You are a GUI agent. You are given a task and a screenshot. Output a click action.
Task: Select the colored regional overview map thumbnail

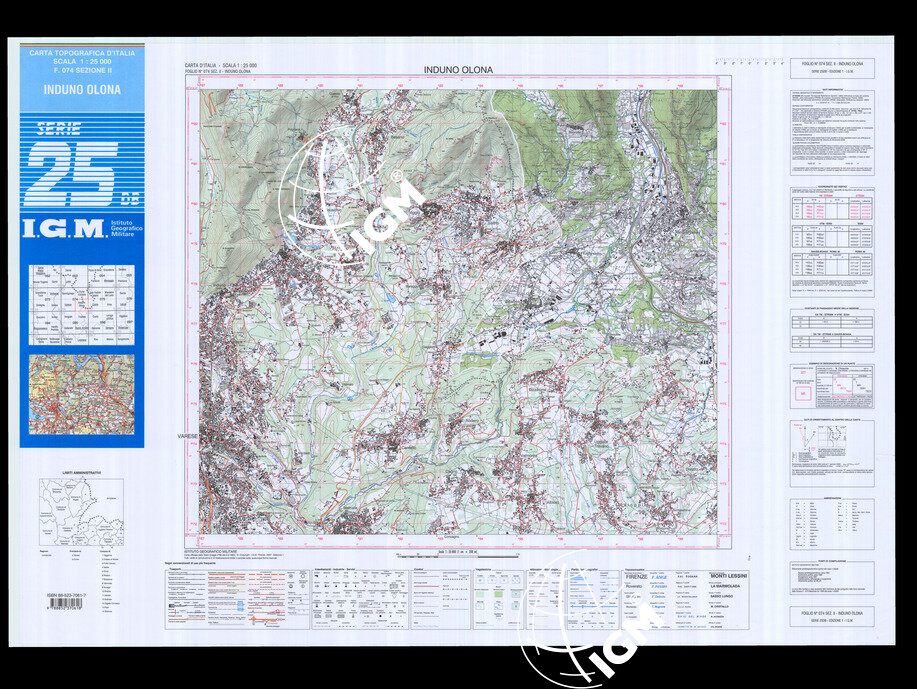click(82, 394)
